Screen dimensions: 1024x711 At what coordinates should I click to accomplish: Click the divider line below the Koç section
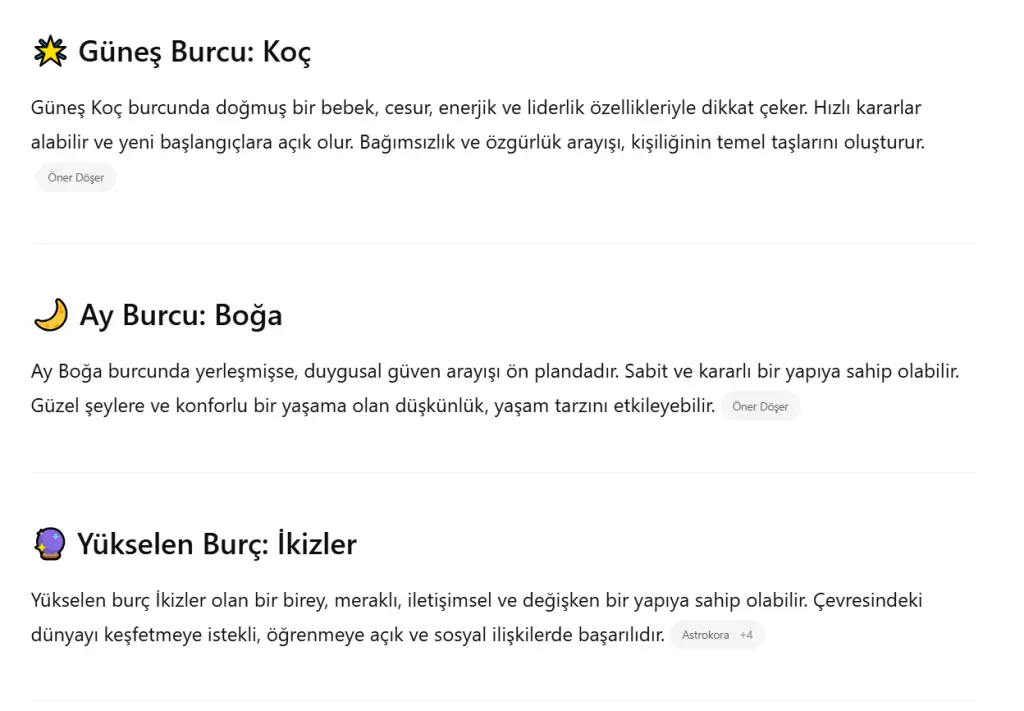pyautogui.click(x=503, y=243)
